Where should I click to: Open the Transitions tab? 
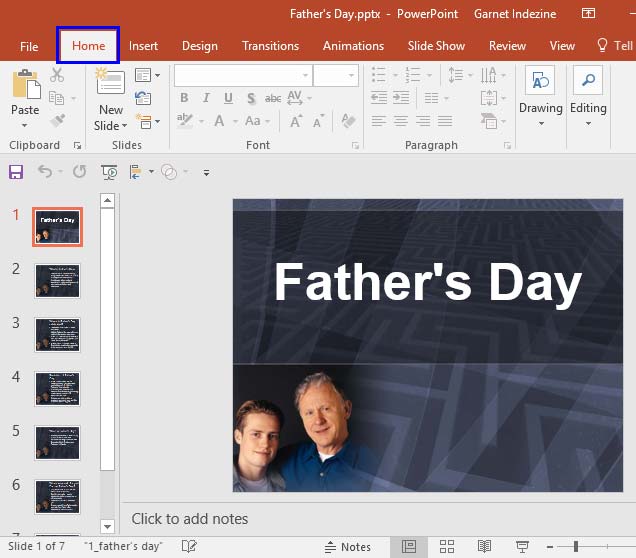pyautogui.click(x=270, y=46)
